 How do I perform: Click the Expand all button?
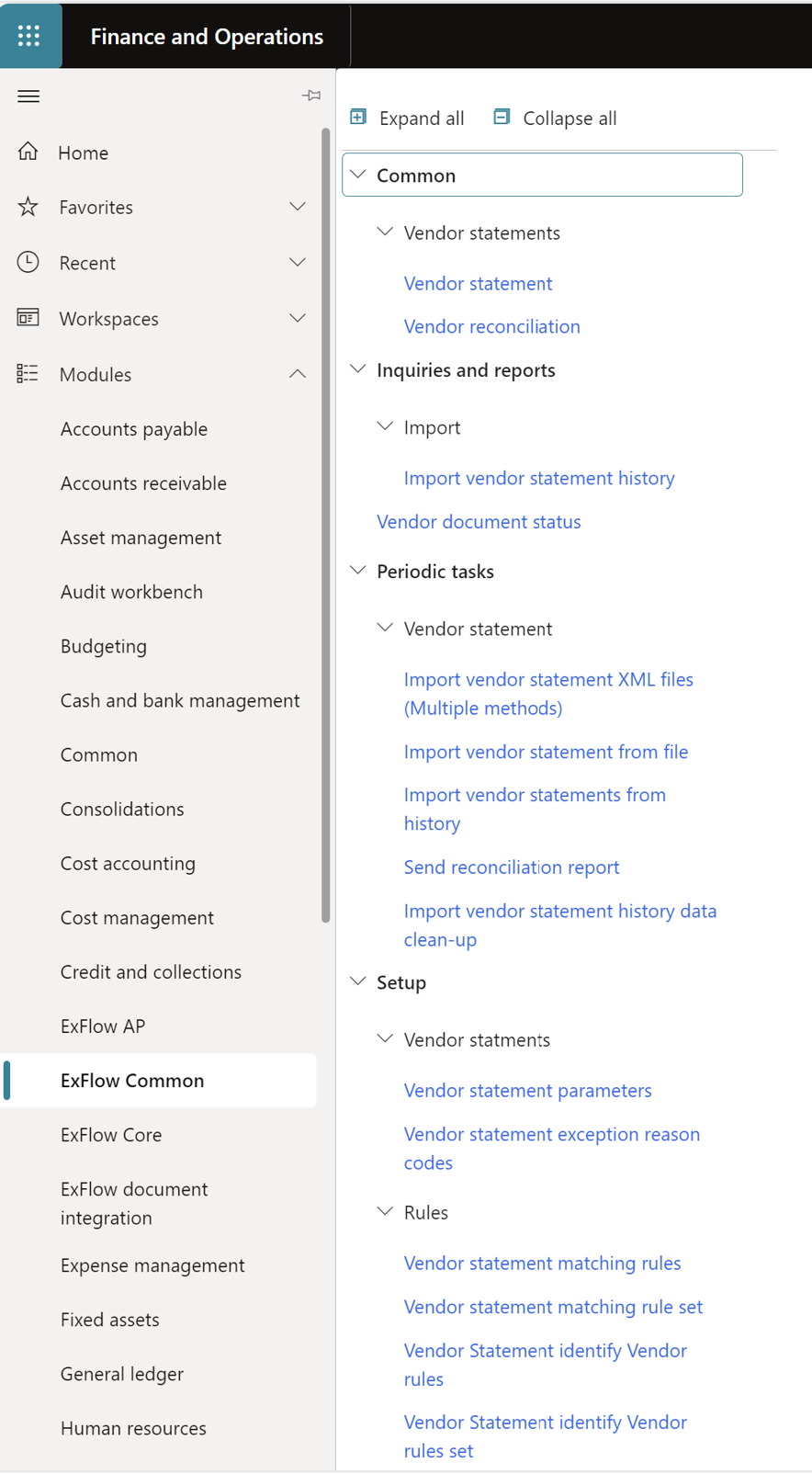[x=409, y=118]
